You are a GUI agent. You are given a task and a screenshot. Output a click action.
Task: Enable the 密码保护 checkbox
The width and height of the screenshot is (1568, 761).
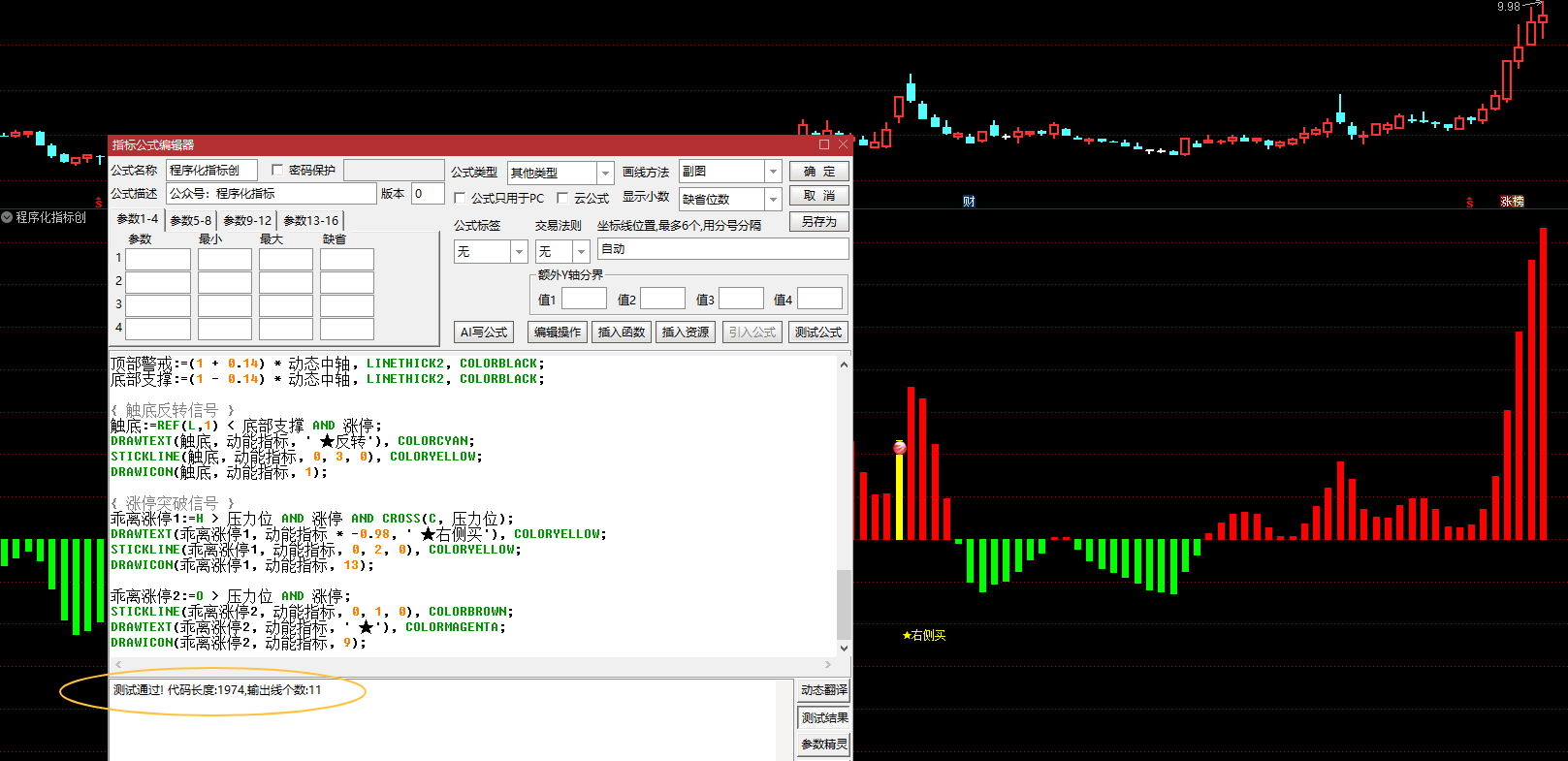277,170
